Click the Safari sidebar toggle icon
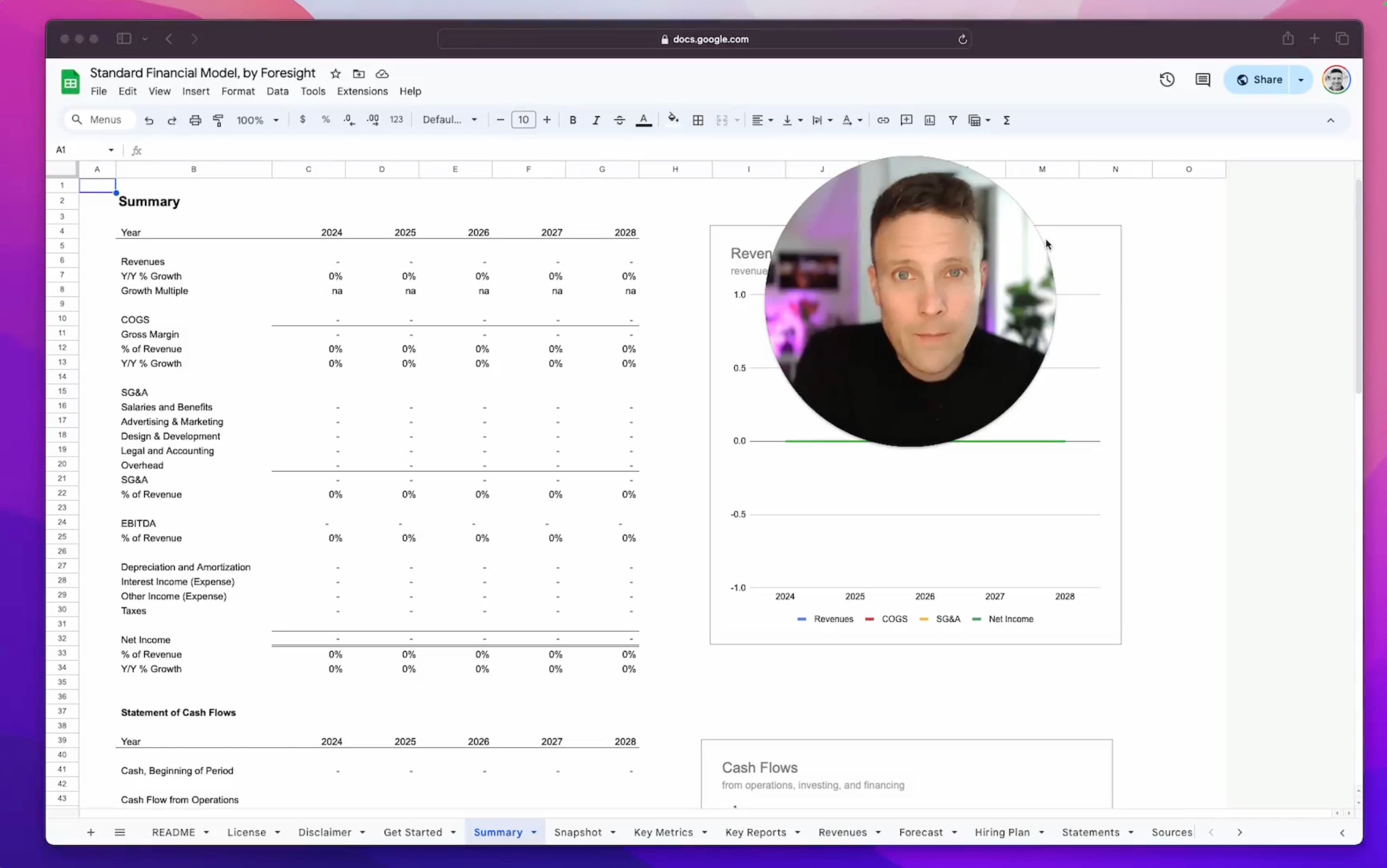Viewport: 1387px width, 868px height. 124,38
